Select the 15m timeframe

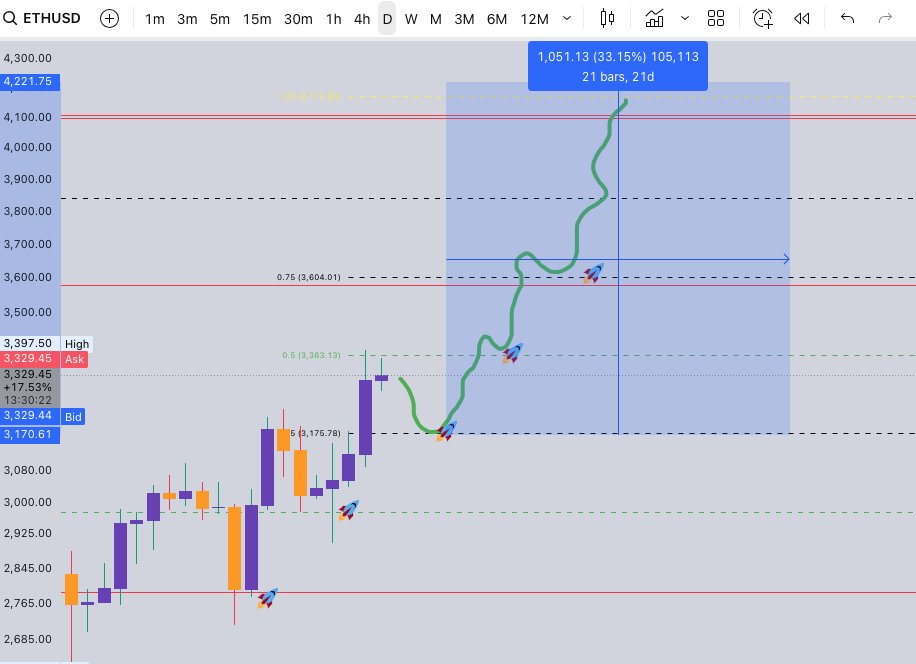[257, 19]
